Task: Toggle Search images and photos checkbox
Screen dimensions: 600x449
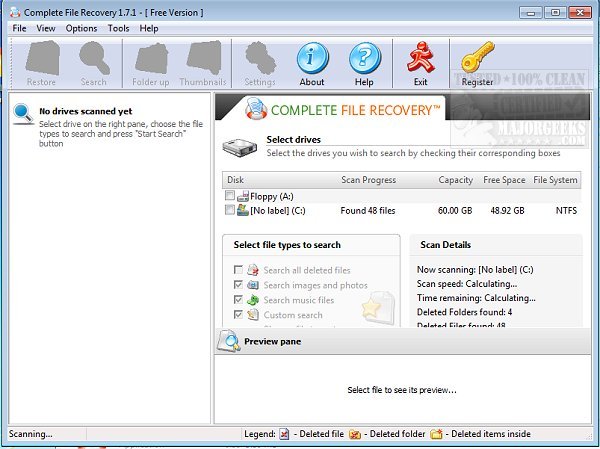Action: (x=238, y=285)
